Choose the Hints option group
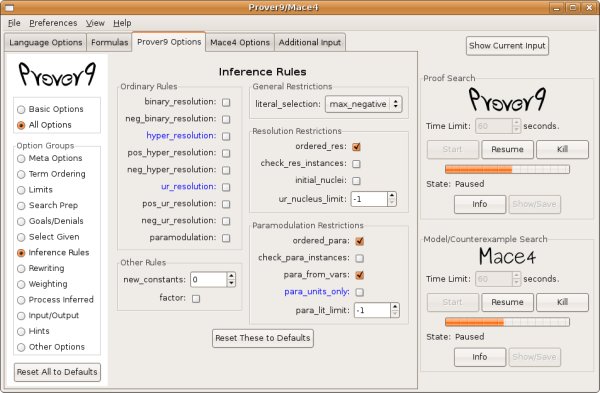Image resolution: width=600 pixels, height=393 pixels. (x=21, y=331)
